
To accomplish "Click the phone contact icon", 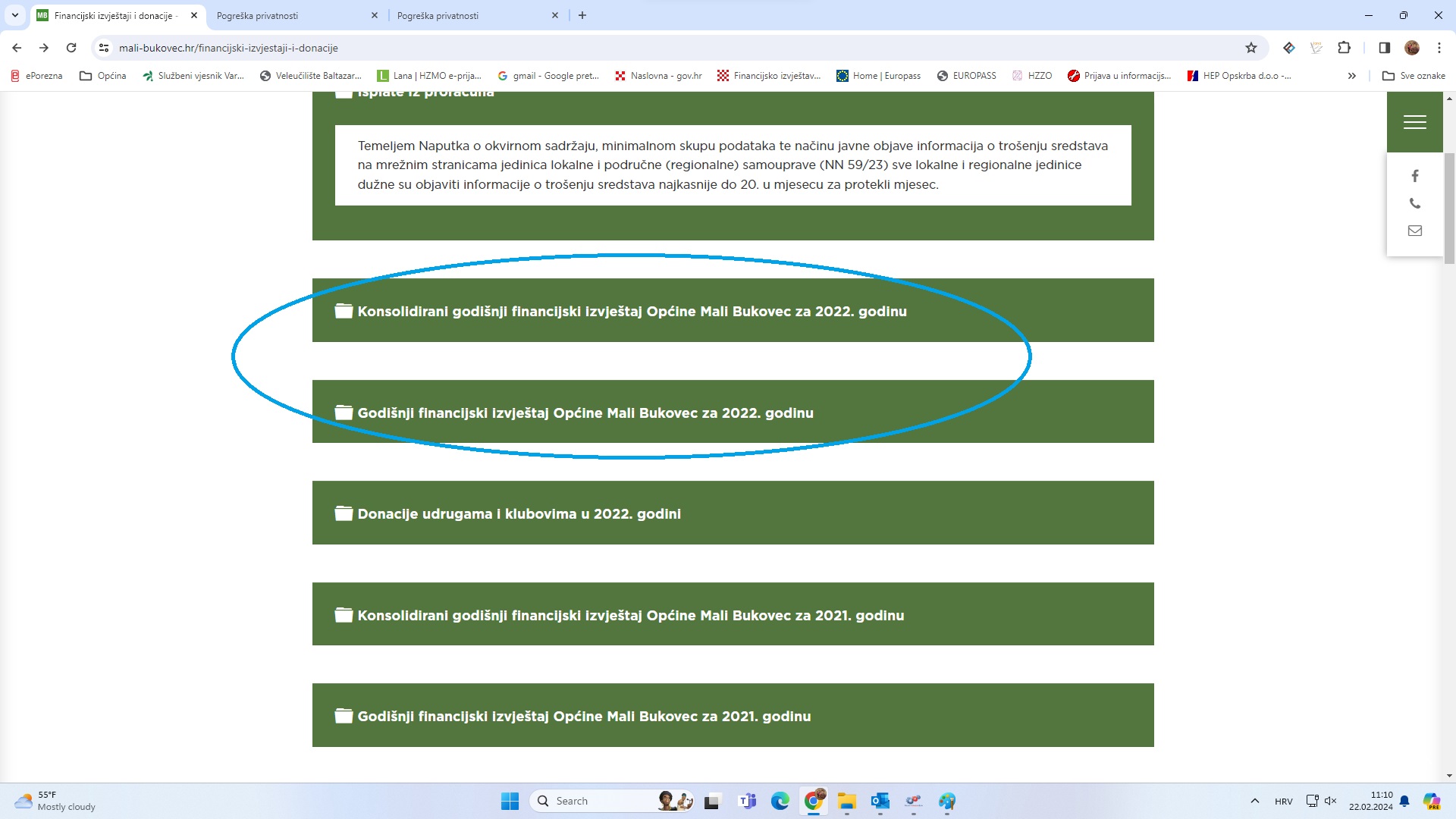I will tap(1414, 203).
